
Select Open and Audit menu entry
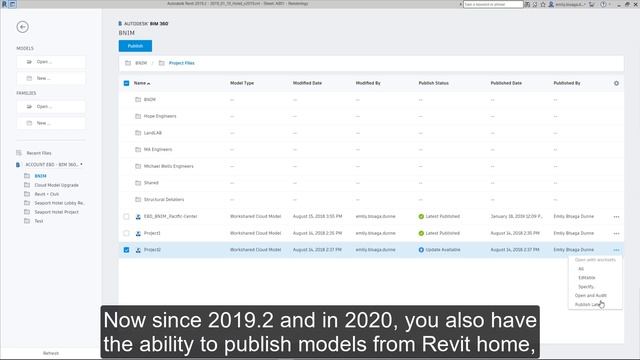click(591, 296)
